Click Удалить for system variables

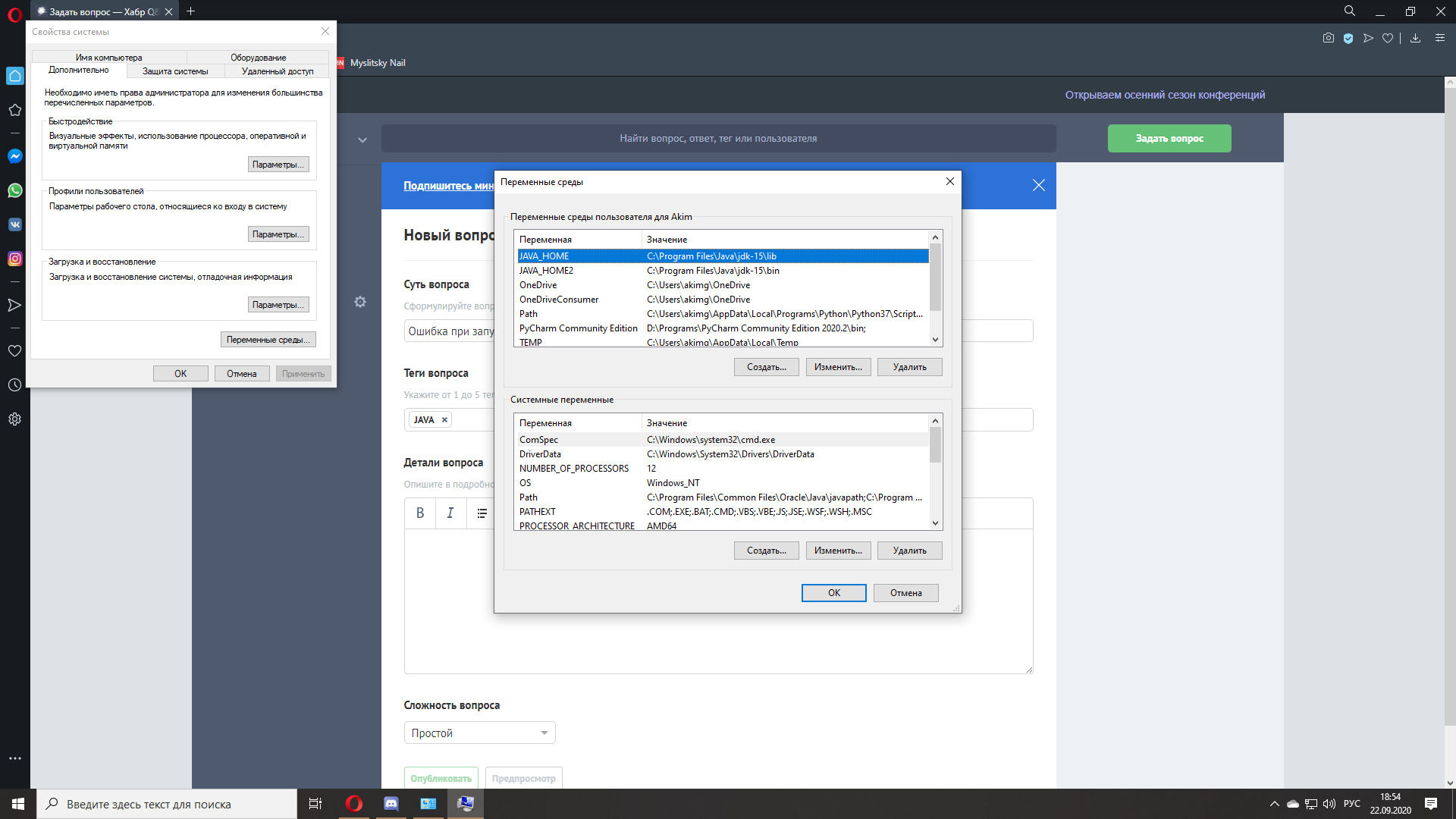[x=910, y=551]
